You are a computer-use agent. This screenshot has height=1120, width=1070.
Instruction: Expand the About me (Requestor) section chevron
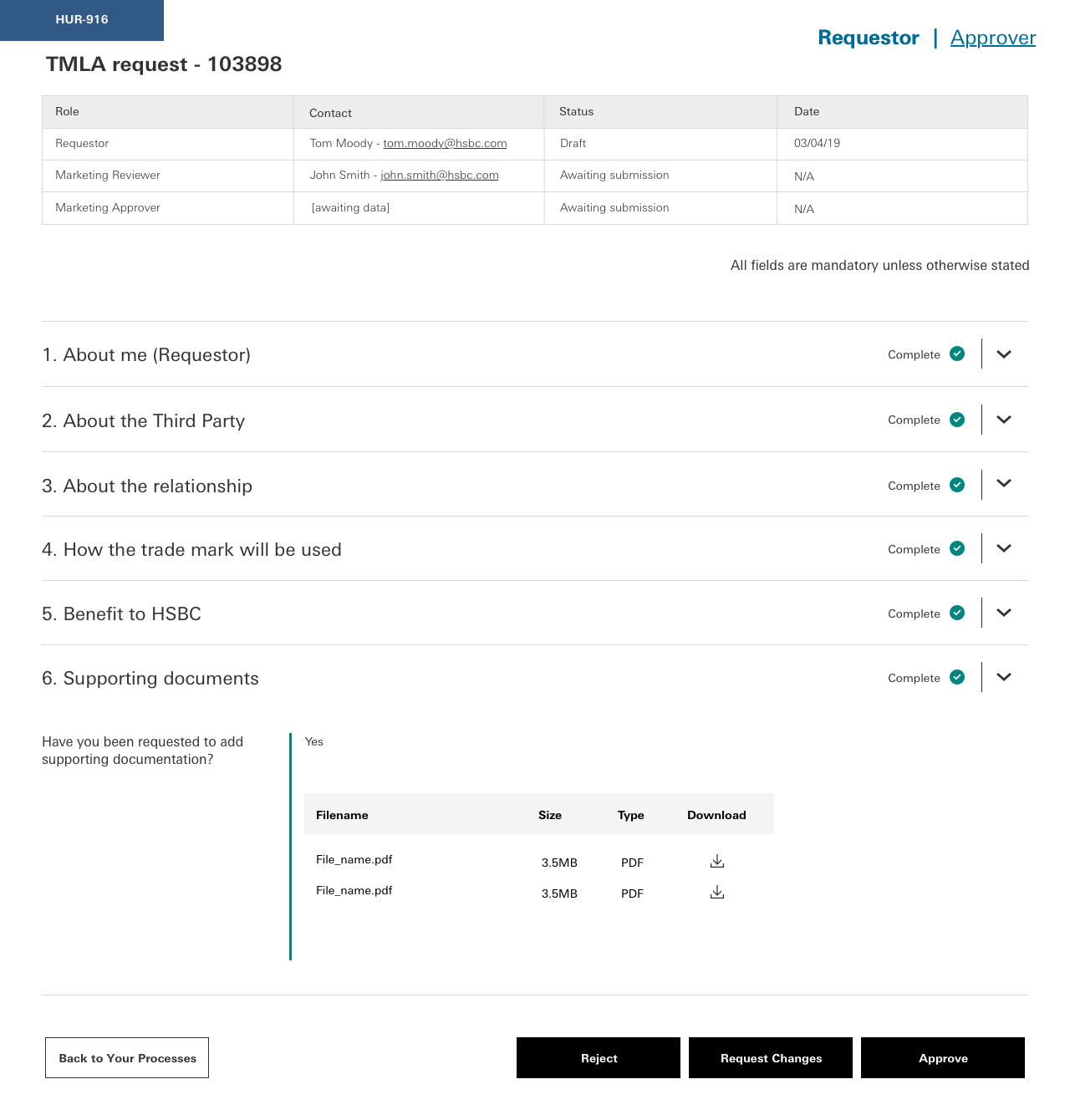1004,354
